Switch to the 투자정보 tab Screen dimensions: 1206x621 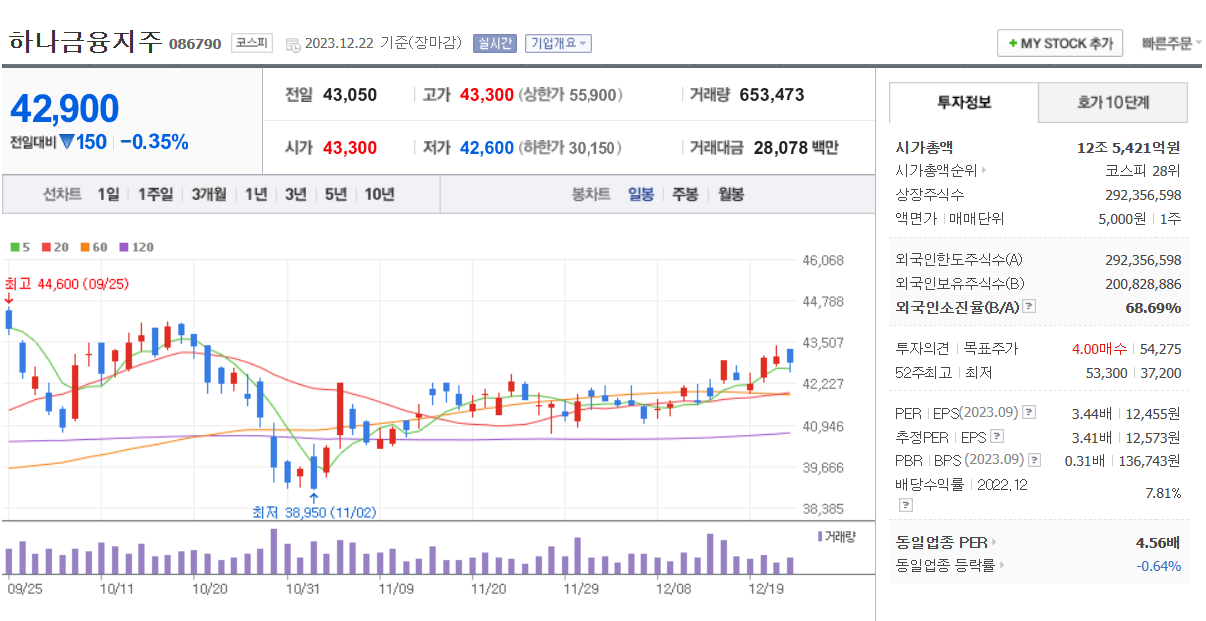963,102
